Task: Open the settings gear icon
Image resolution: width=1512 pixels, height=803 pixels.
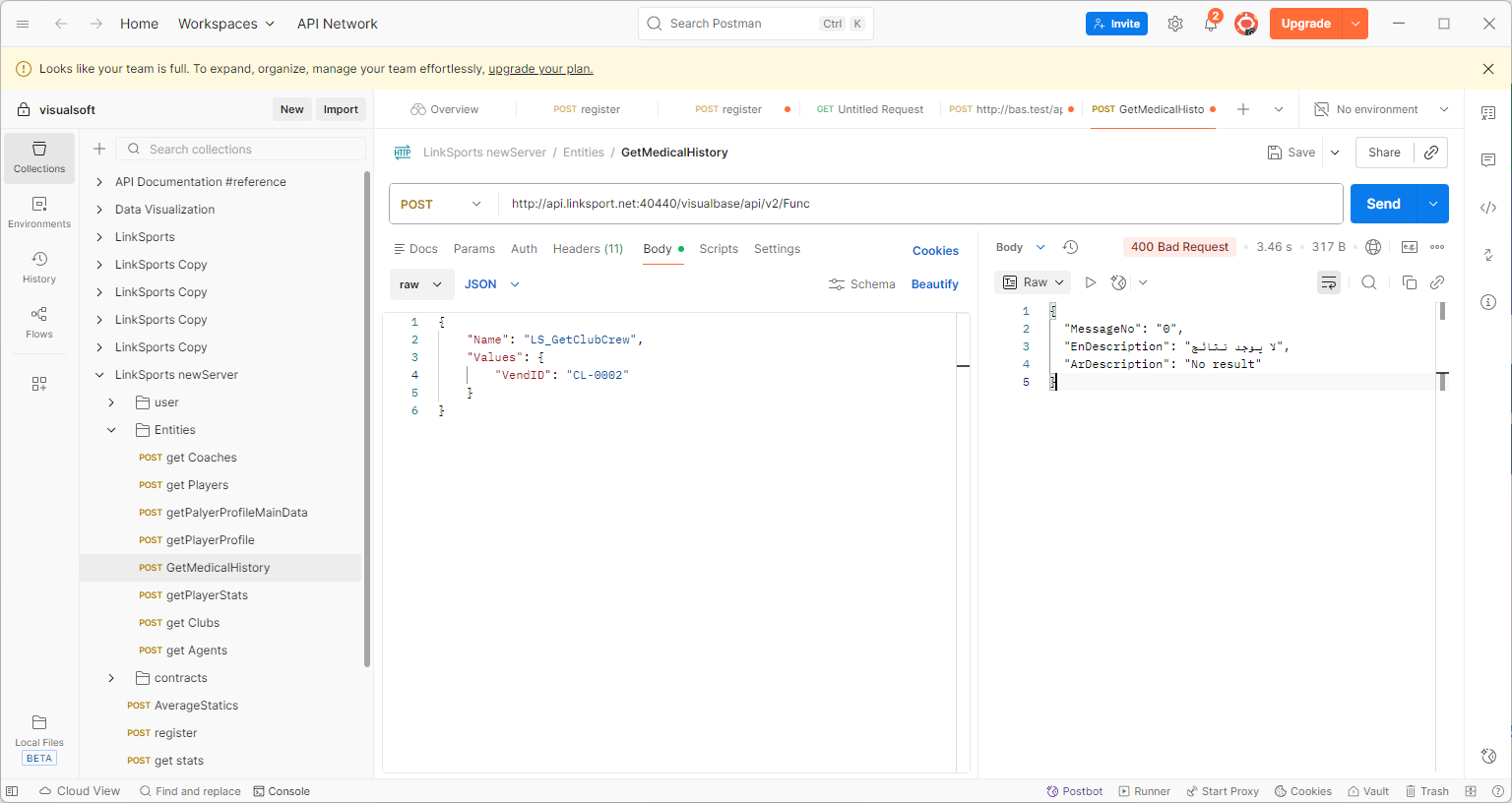Action: [1174, 24]
